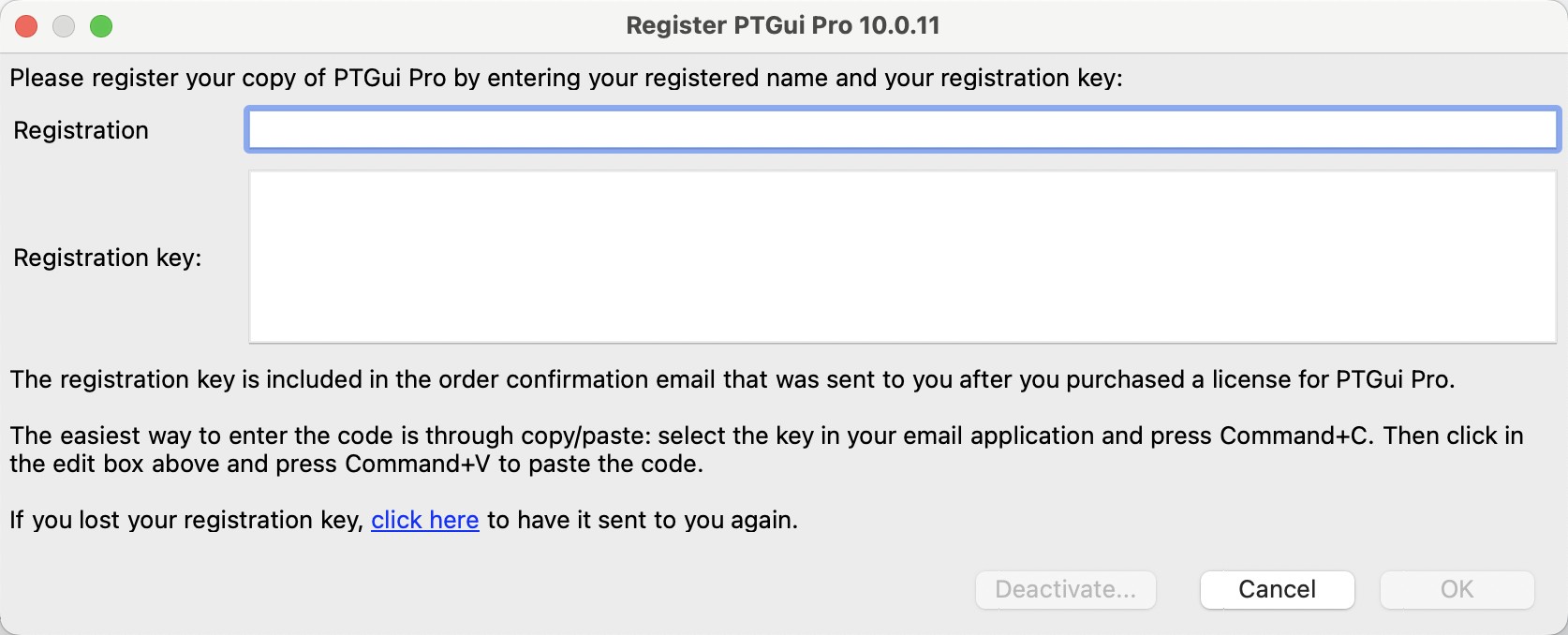Click the "If you lost your registration key" text

[x=186, y=520]
